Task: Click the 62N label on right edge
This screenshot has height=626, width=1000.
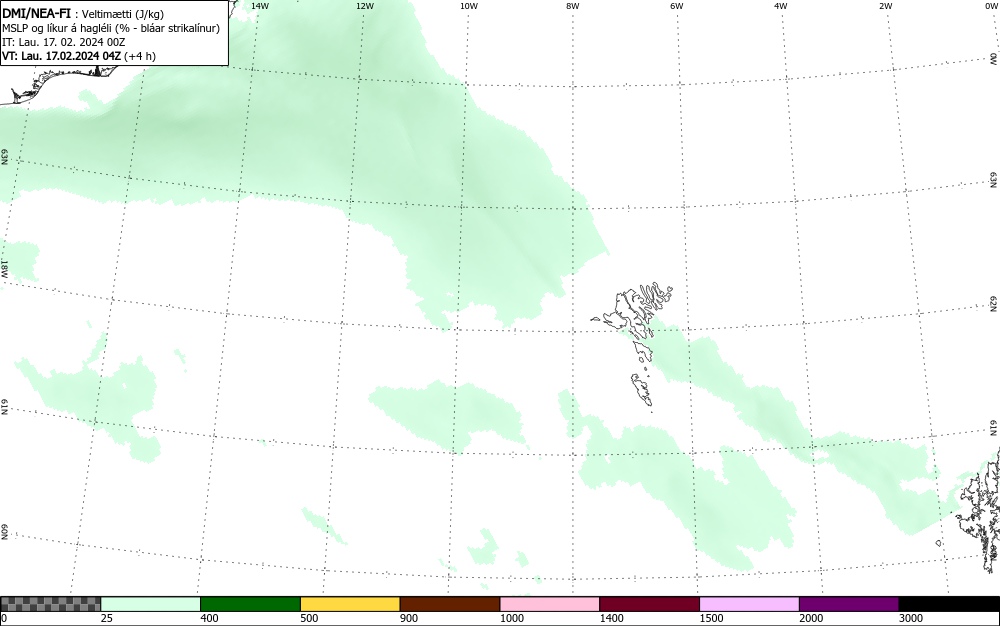Action: 994,303
